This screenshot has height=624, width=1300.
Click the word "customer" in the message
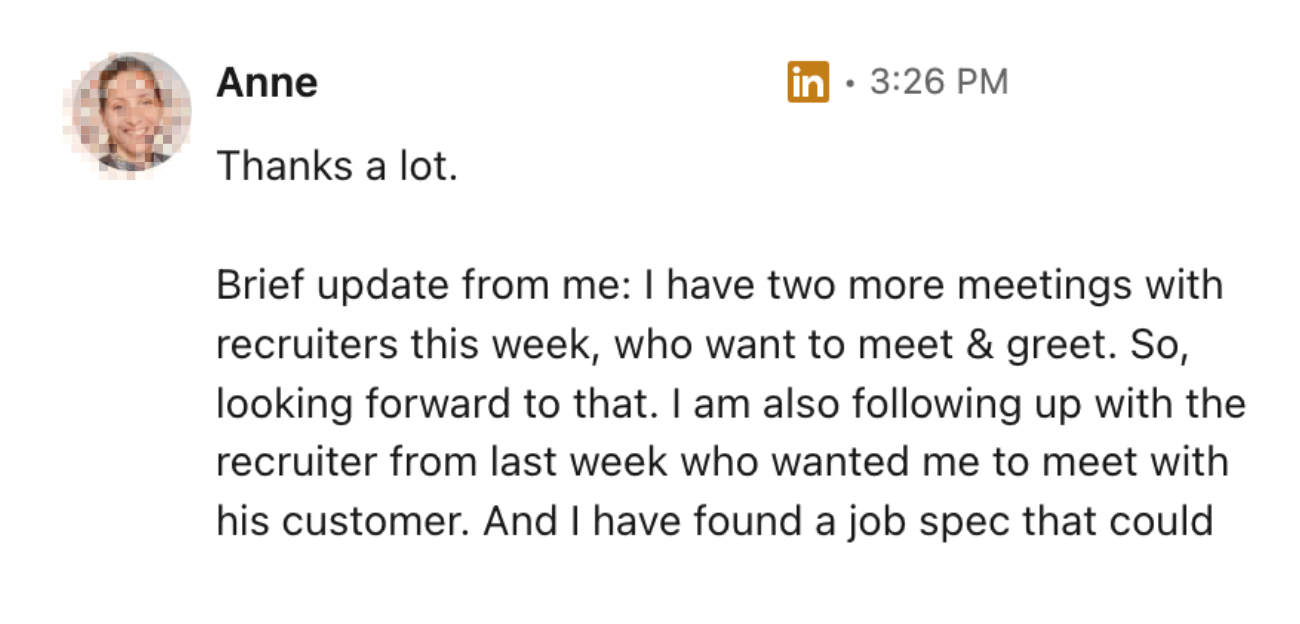370,522
